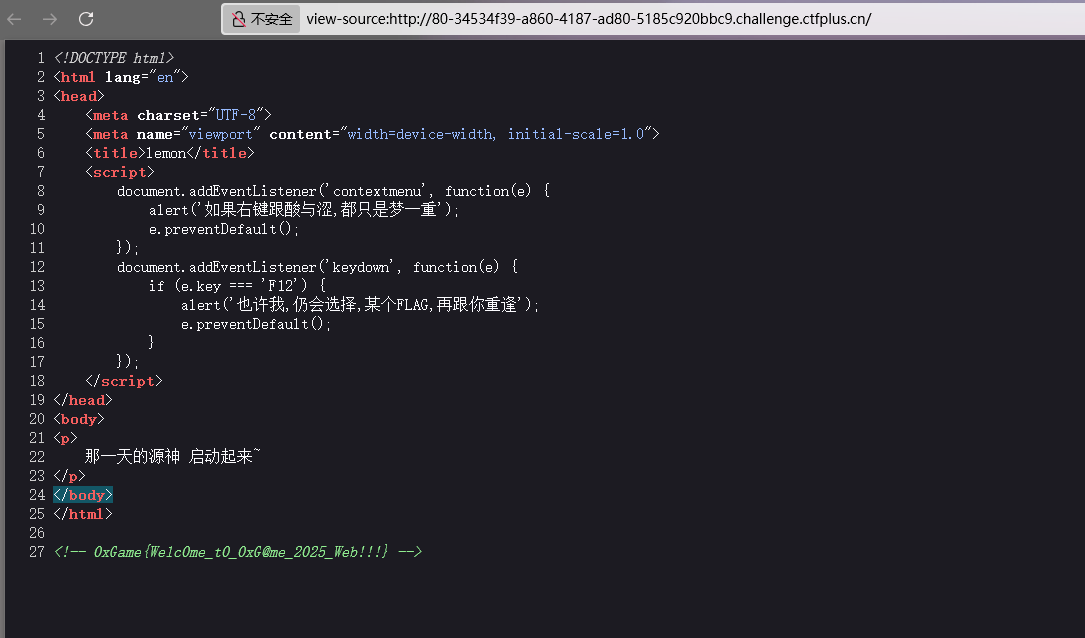Click the meta charset UTF-8 line
Image resolution: width=1085 pixels, height=638 pixels.
coord(176,114)
